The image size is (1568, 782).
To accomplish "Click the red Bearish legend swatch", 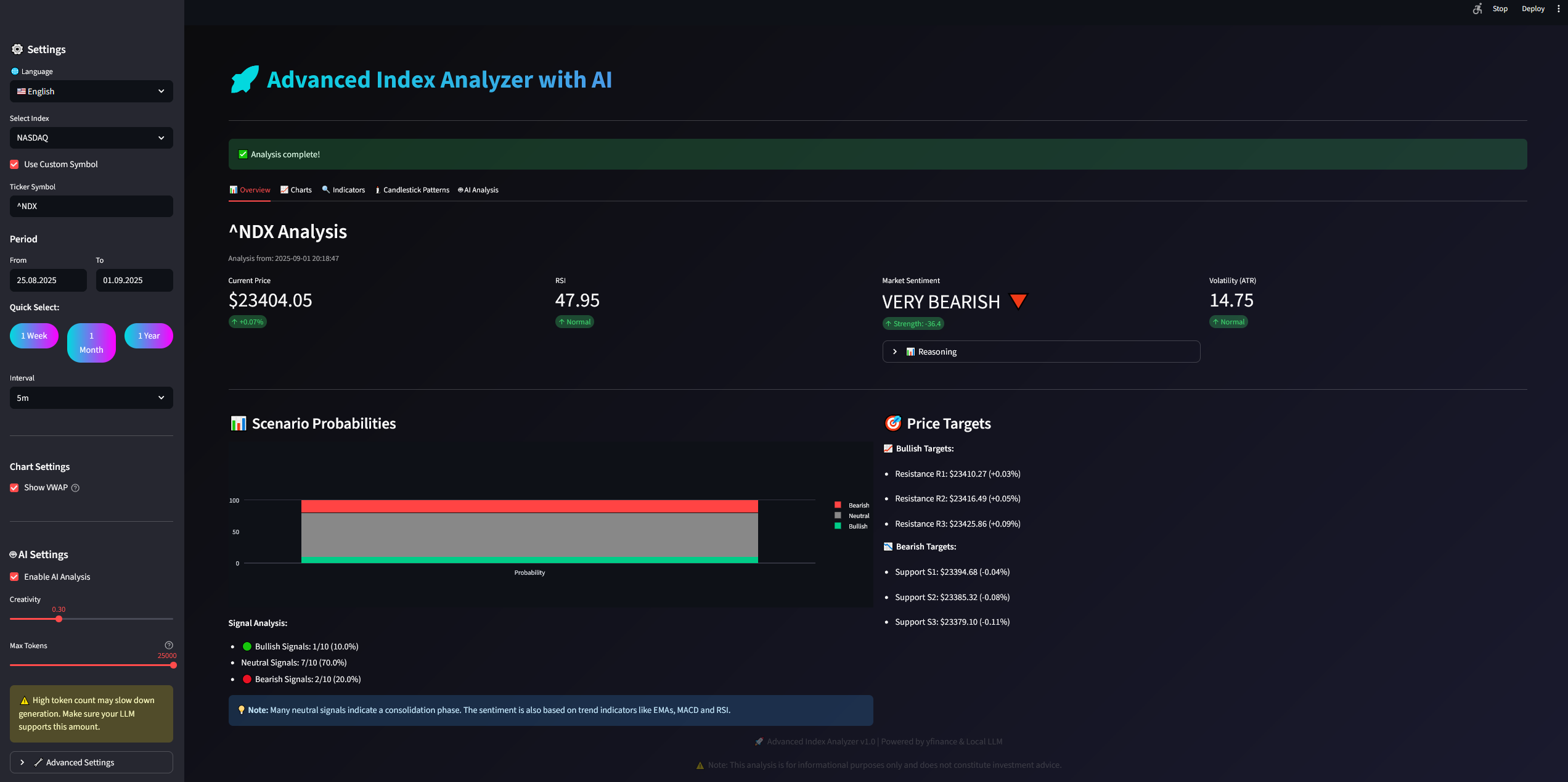I will 838,505.
